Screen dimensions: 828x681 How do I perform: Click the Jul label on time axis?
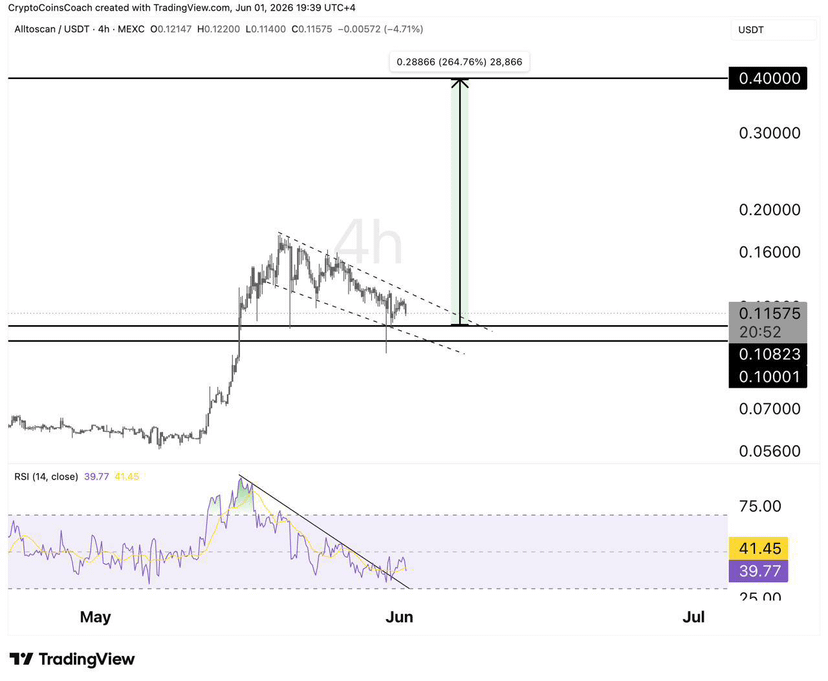click(x=694, y=617)
